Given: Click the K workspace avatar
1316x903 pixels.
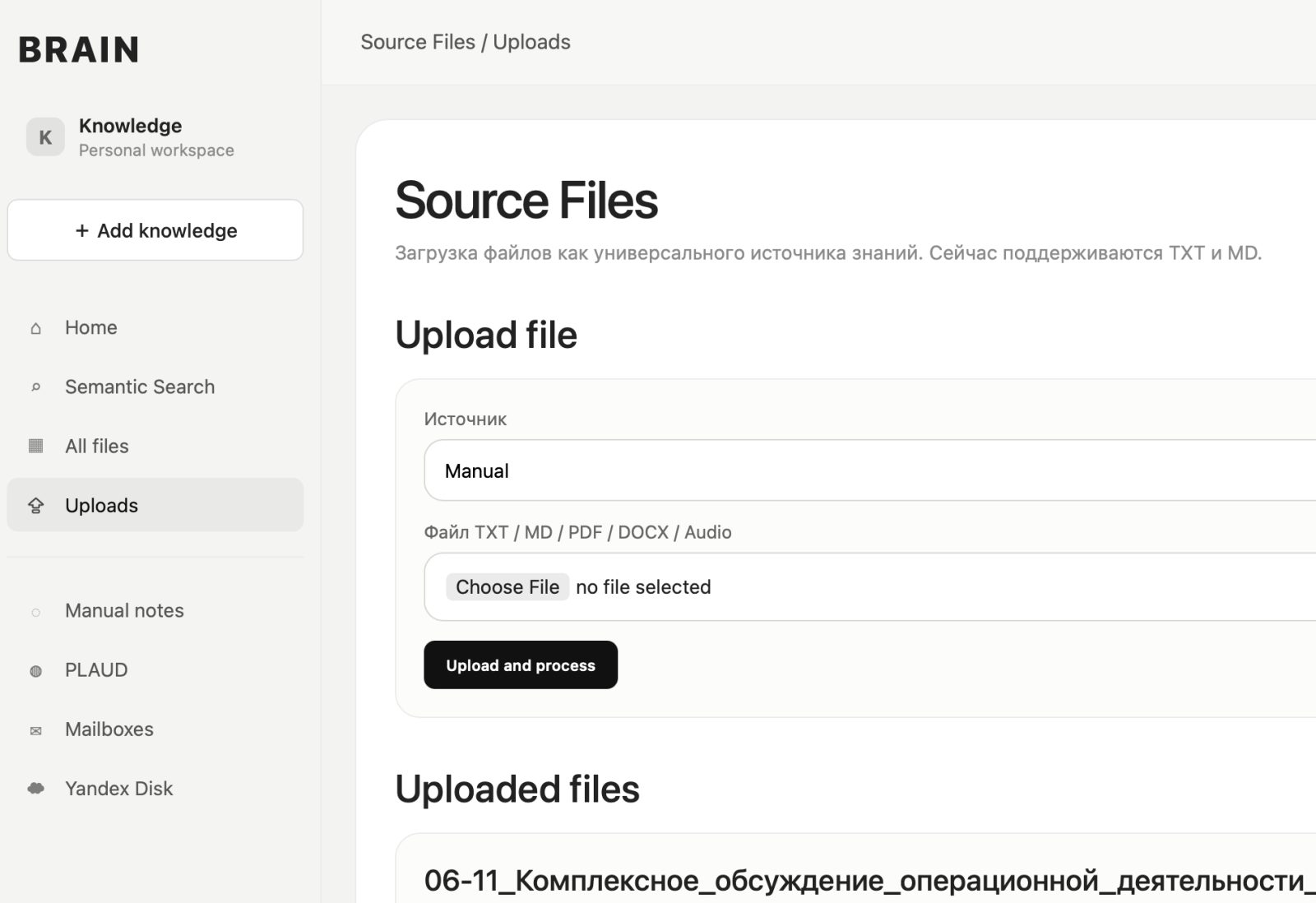Looking at the screenshot, I should (45, 137).
